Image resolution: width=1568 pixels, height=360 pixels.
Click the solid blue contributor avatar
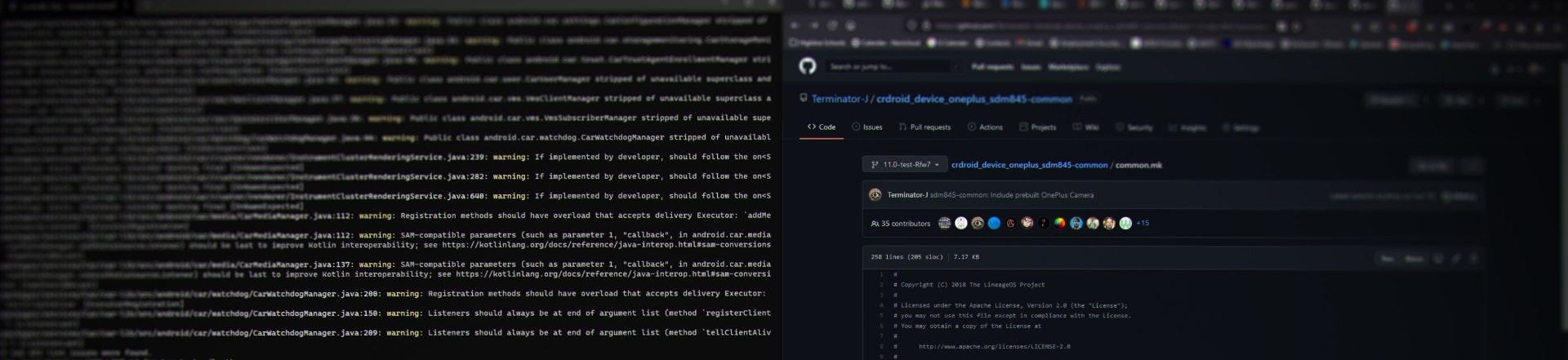[x=994, y=223]
